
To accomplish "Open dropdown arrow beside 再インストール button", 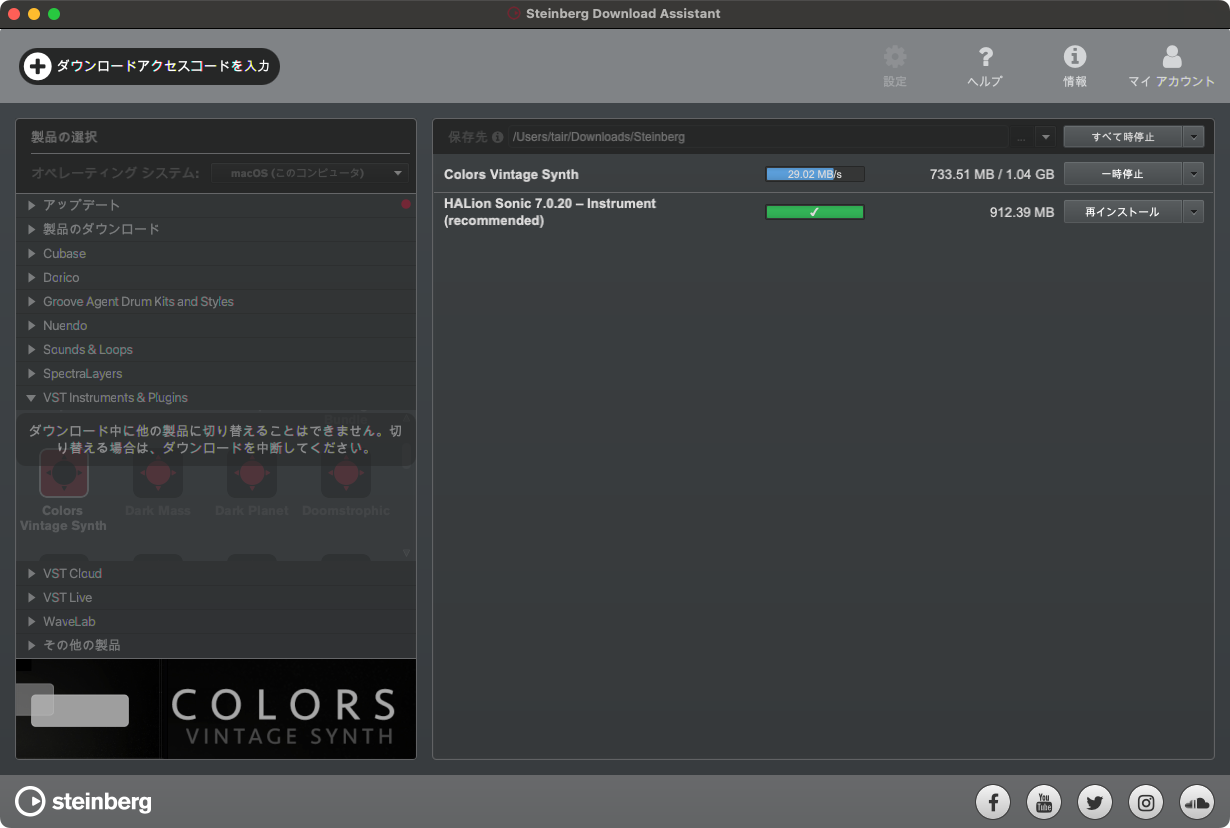I will click(x=1193, y=212).
